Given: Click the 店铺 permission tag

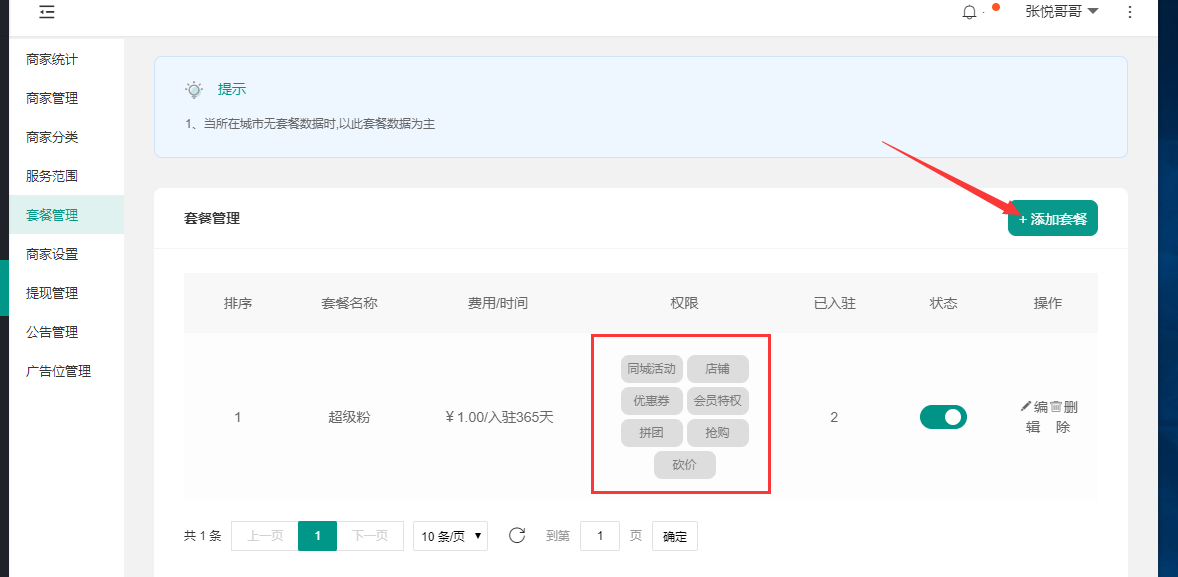Looking at the screenshot, I should [717, 369].
